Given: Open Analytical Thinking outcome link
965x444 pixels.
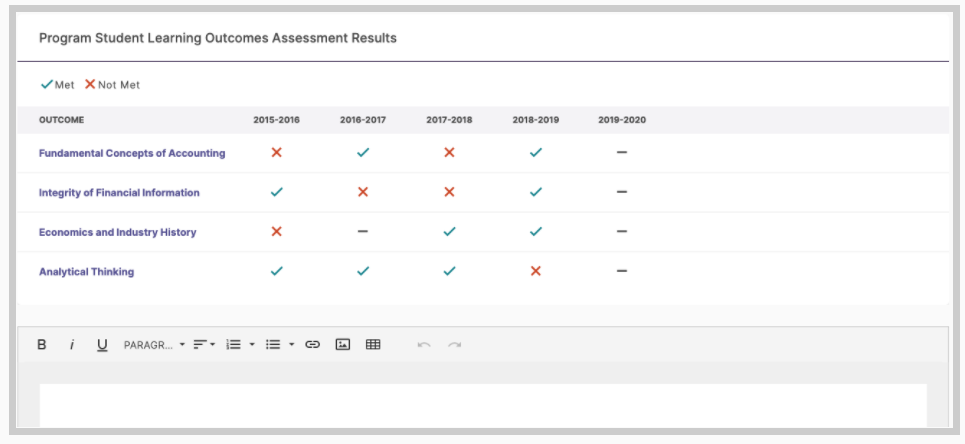Looking at the screenshot, I should [x=87, y=272].
